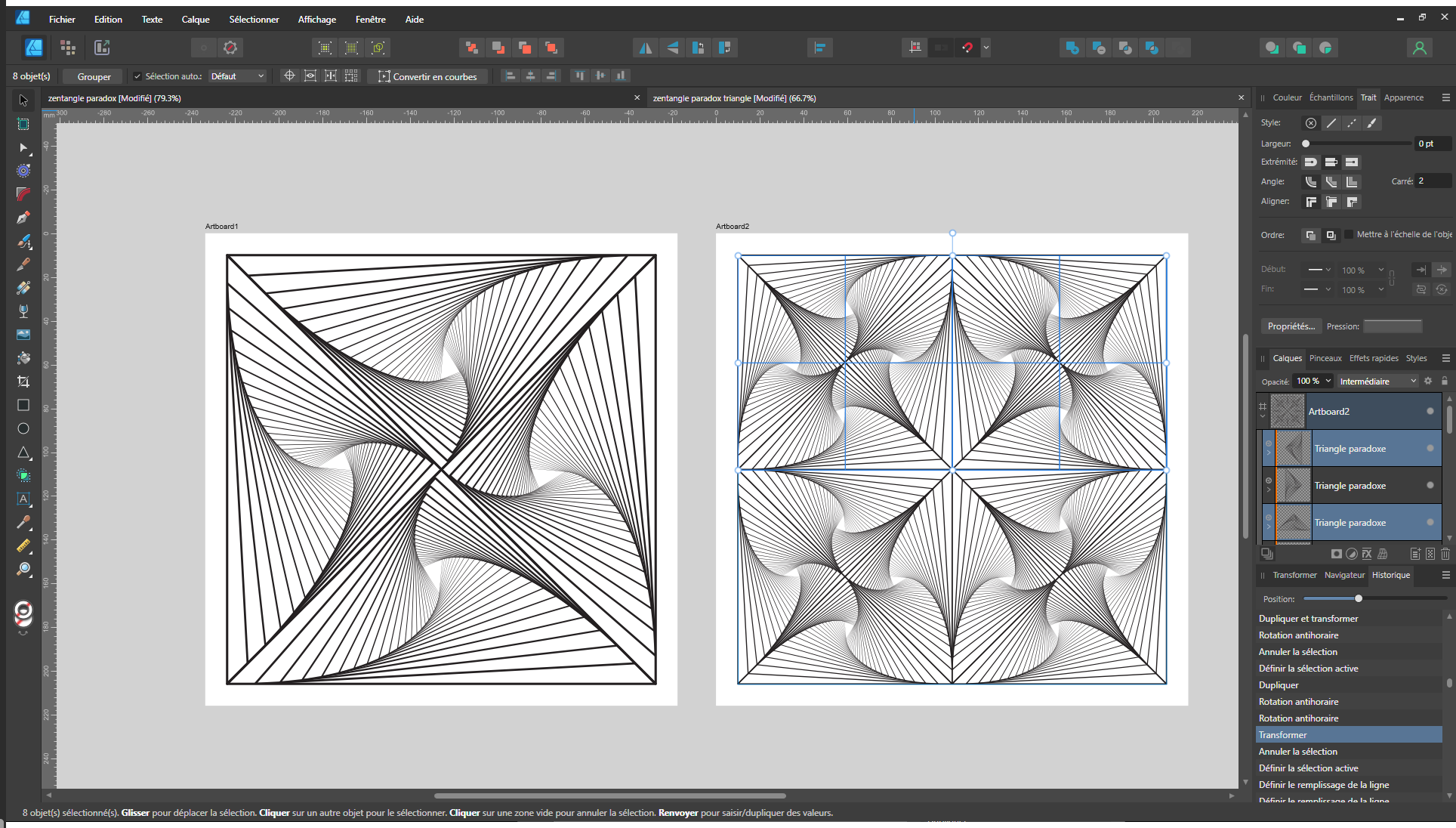The height and width of the screenshot is (828, 1456).
Task: Open the Défaut selection dropdown
Action: [x=237, y=76]
